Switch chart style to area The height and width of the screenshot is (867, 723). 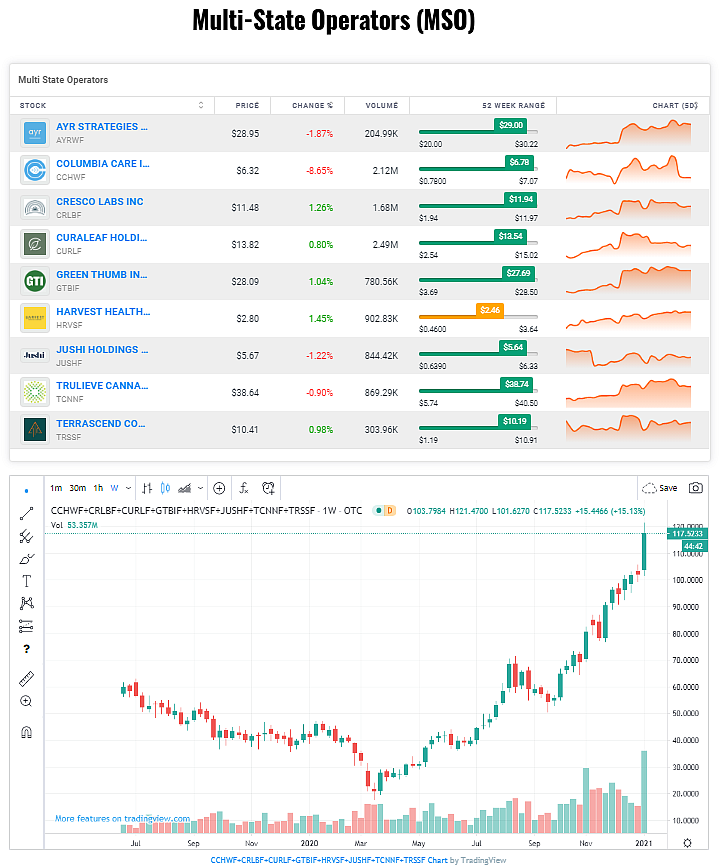point(185,488)
